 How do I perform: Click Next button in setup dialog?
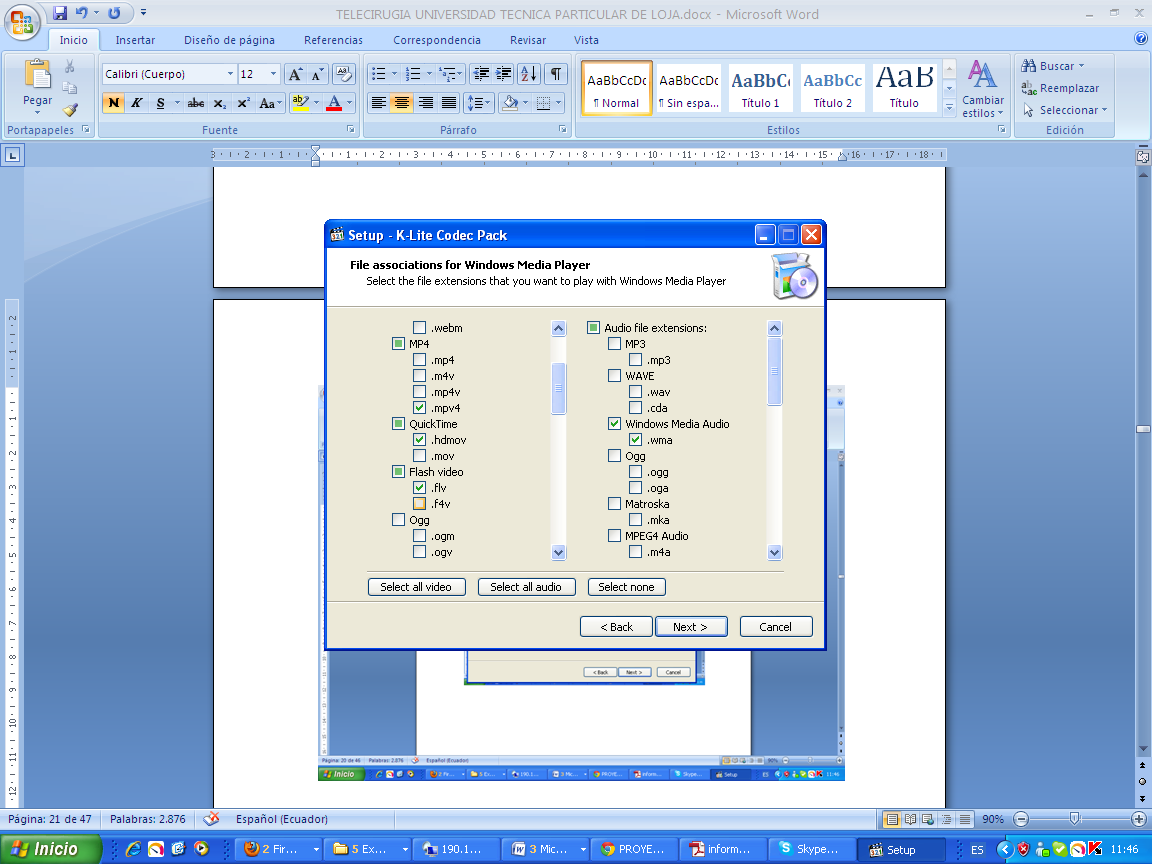click(x=691, y=627)
